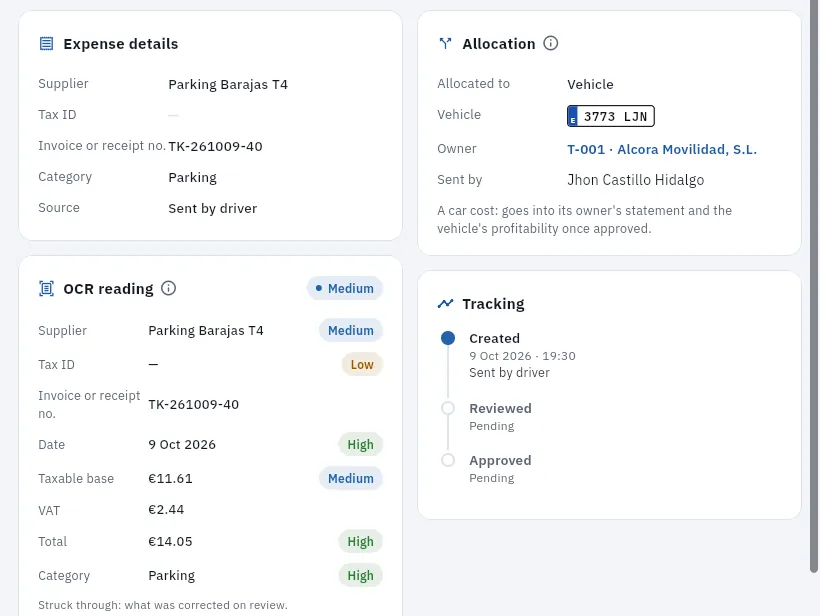Click the Medium badge on OCR Supplier row
The width and height of the screenshot is (820, 616).
click(x=351, y=330)
